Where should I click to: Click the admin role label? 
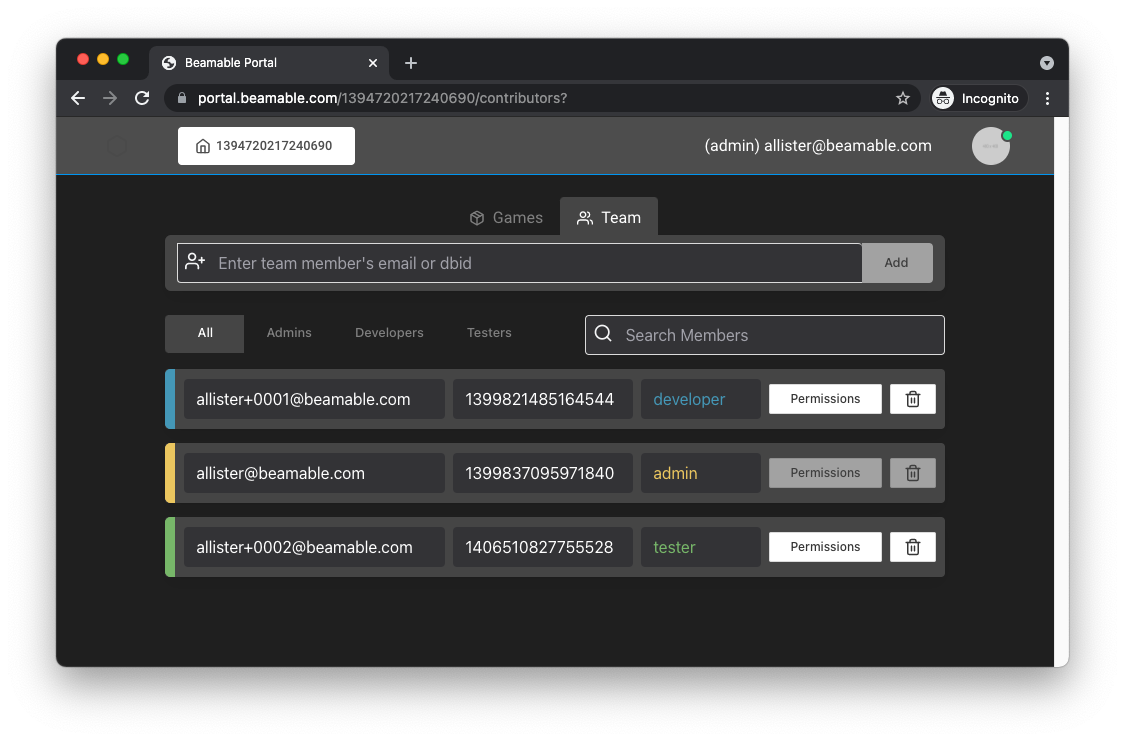[675, 473]
